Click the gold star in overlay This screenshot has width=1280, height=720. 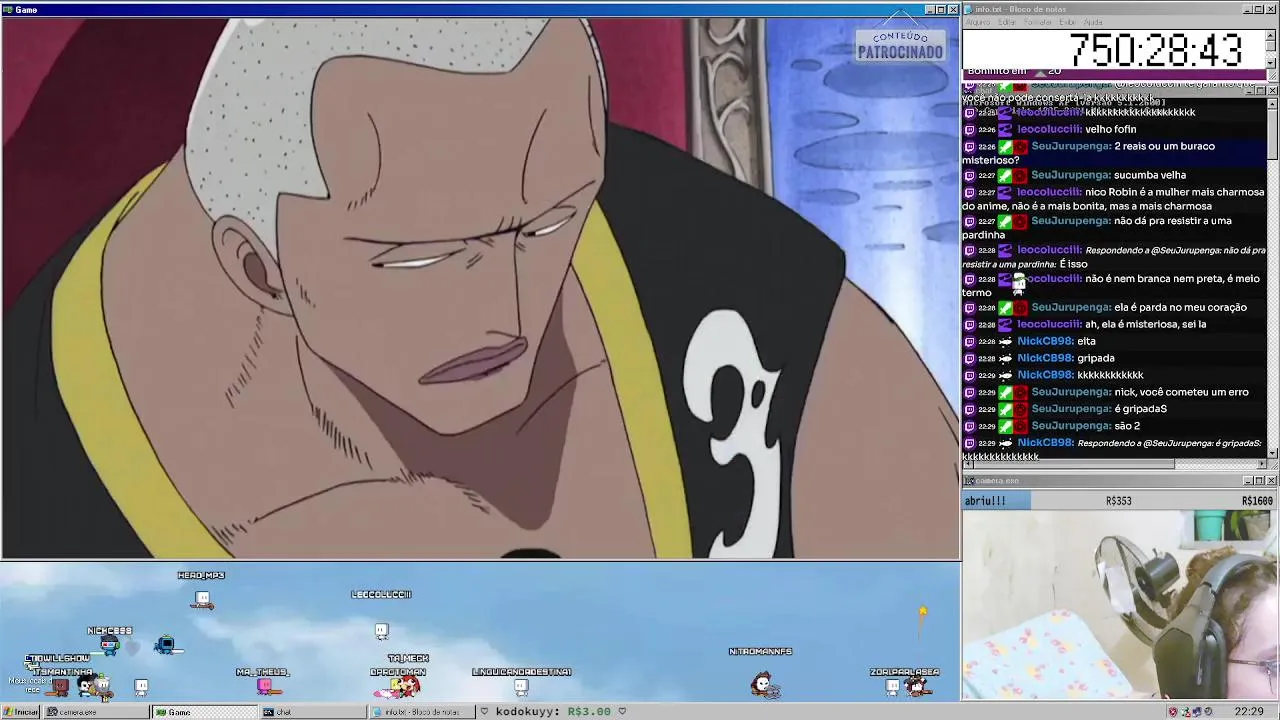922,611
